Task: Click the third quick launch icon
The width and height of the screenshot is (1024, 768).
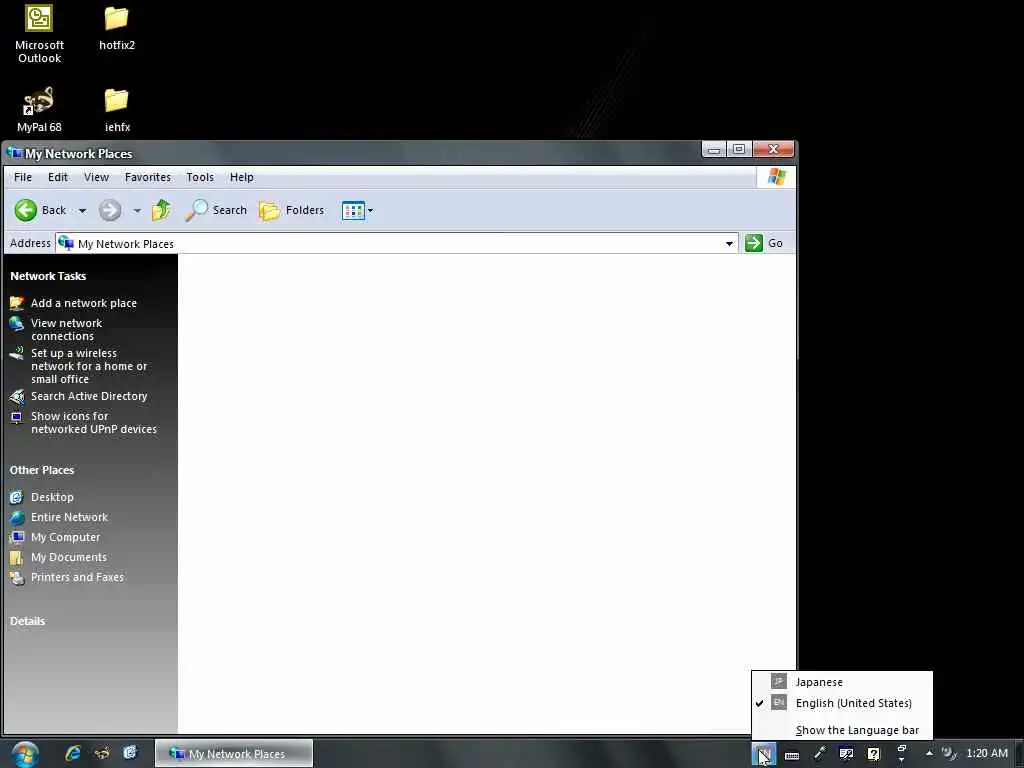Action: (x=130, y=753)
